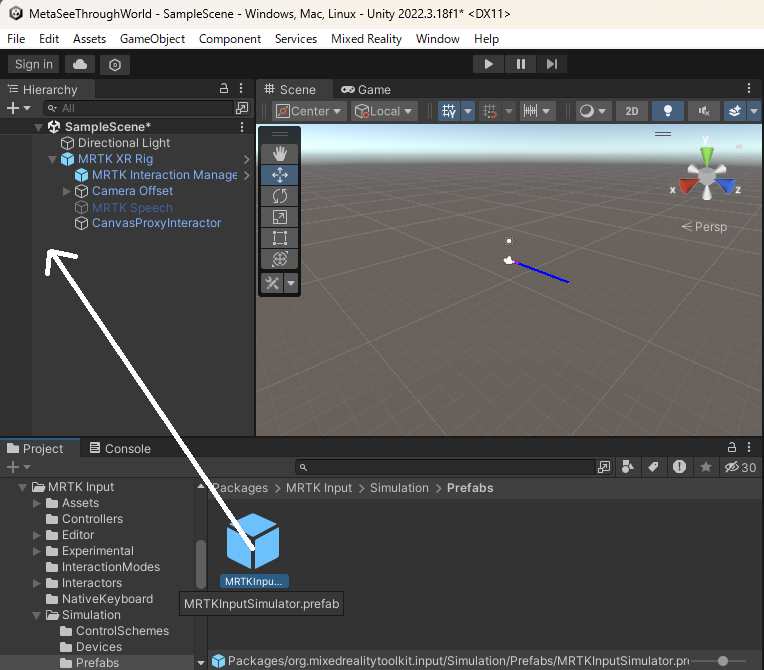Collapse the MRTK XR Rig object

[x=53, y=159]
